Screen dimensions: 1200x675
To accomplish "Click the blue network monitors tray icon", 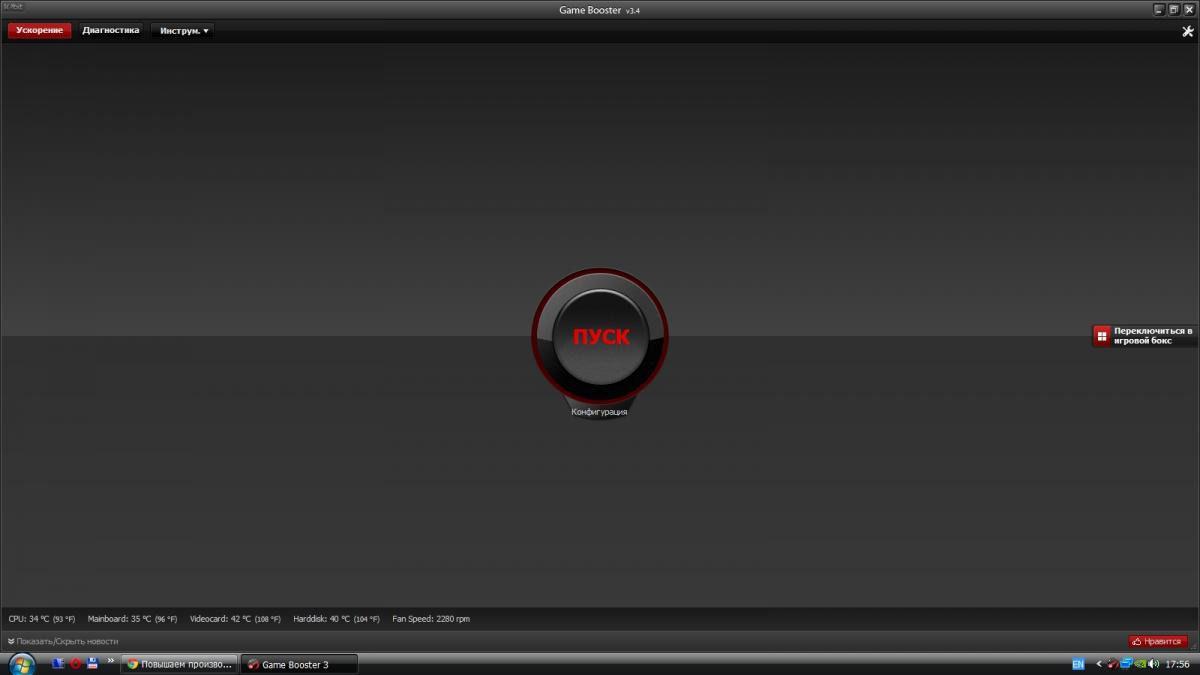I will point(1127,663).
